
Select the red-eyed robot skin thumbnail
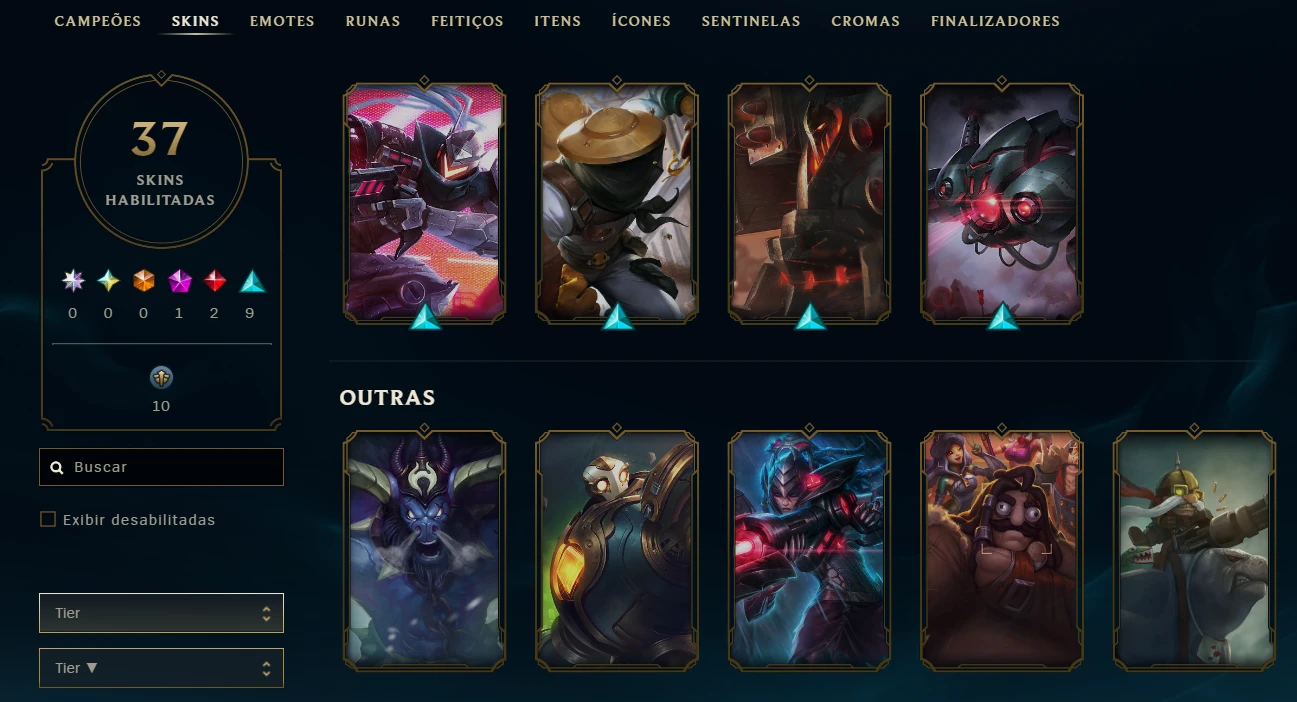[x=1002, y=203]
